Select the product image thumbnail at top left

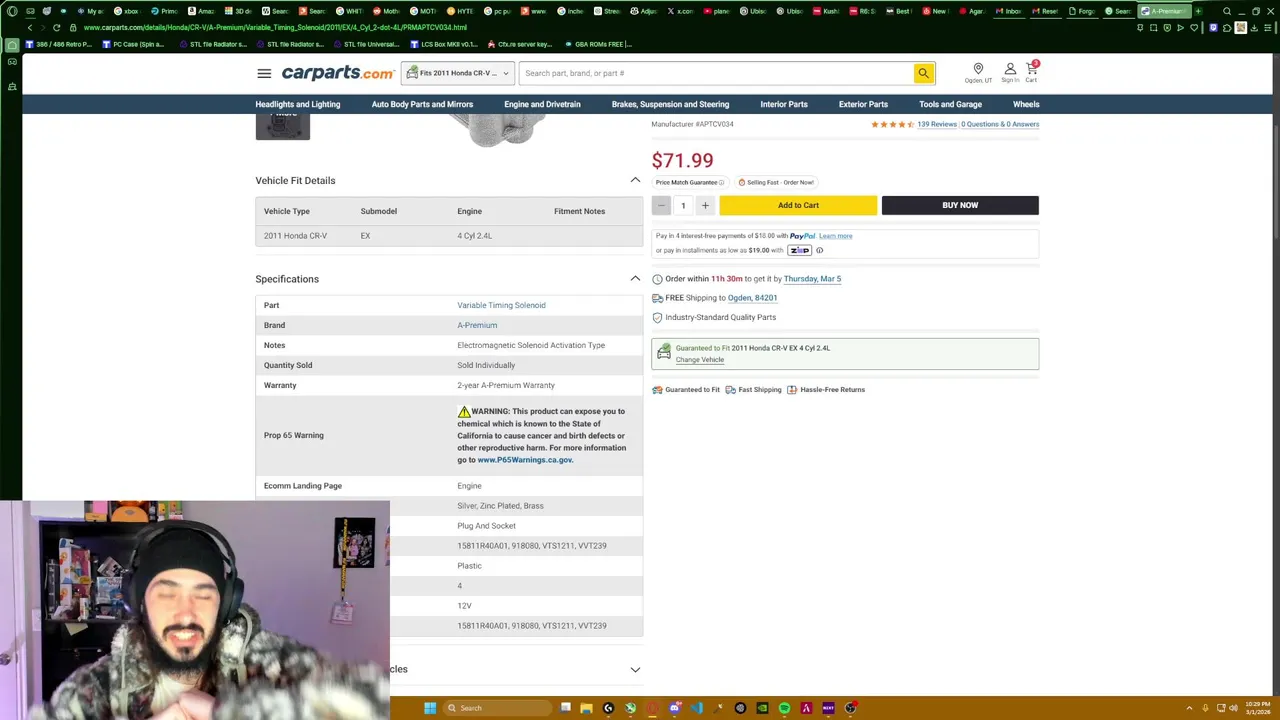[283, 126]
